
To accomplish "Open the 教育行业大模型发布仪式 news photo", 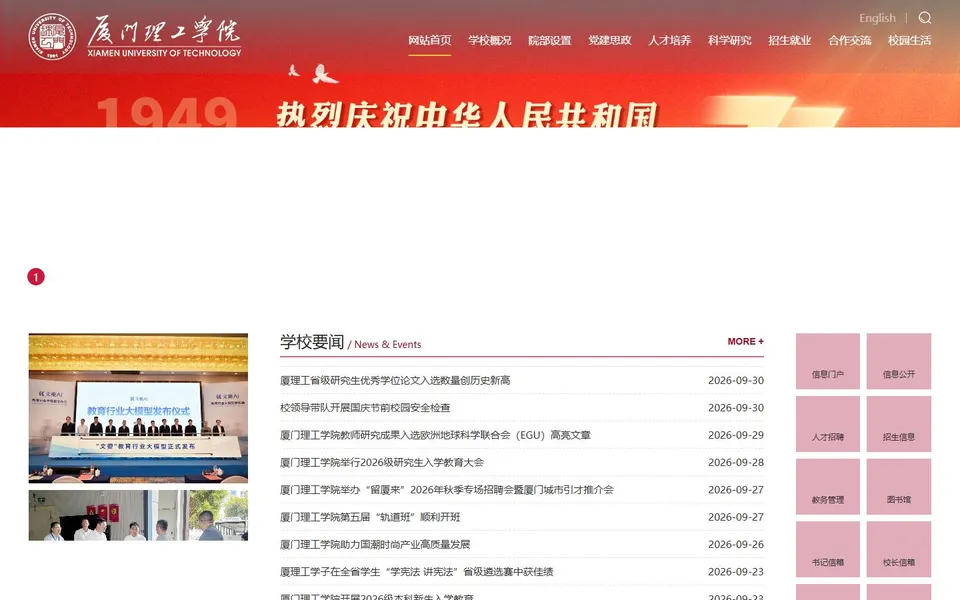I will [x=138, y=408].
